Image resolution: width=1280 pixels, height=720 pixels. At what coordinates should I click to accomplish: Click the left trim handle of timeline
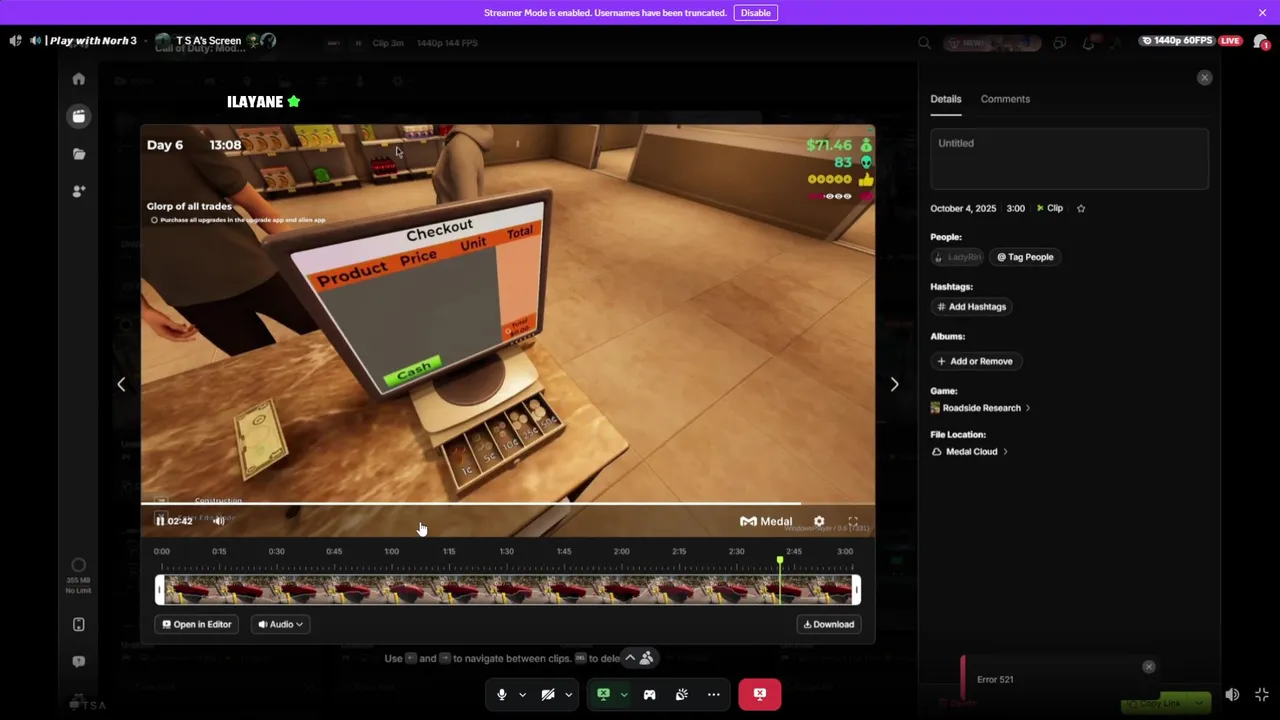point(159,591)
